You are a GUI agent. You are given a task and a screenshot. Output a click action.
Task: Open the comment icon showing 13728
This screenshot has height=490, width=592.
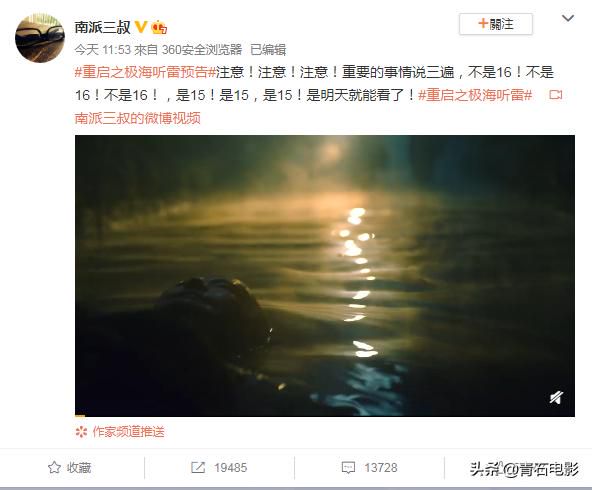[x=348, y=467]
